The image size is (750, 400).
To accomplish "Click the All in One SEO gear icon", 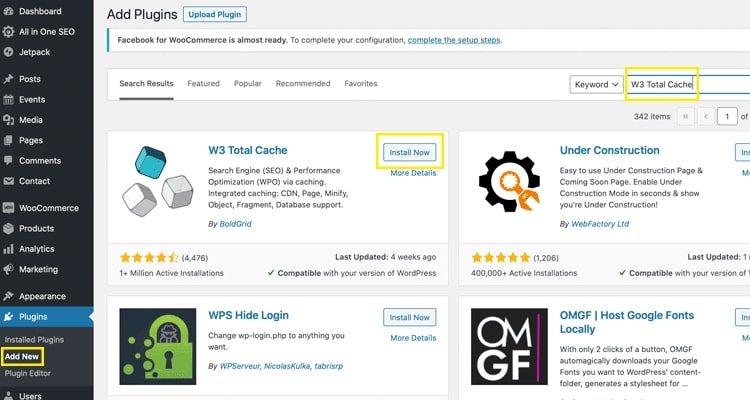I will [x=8, y=32].
